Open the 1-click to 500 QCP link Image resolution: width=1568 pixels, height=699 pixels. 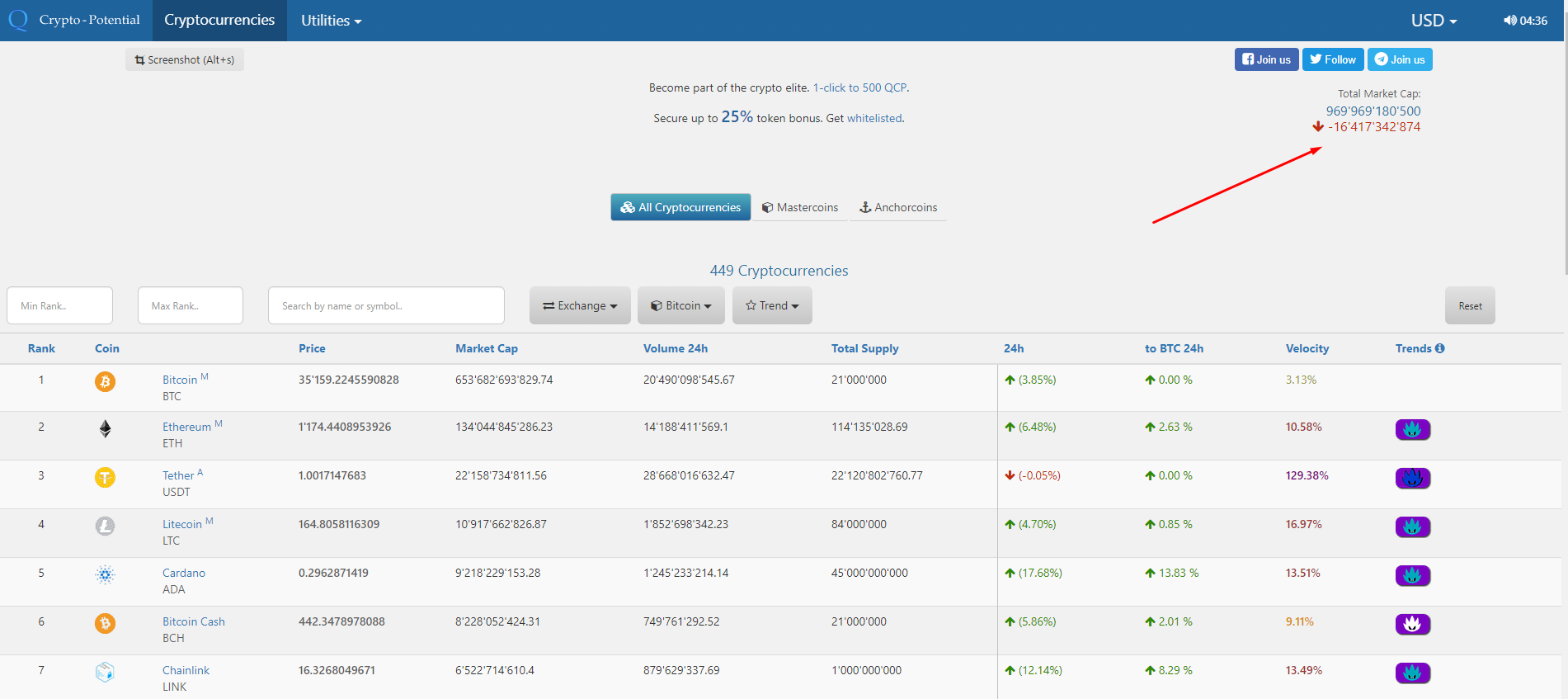coord(859,87)
